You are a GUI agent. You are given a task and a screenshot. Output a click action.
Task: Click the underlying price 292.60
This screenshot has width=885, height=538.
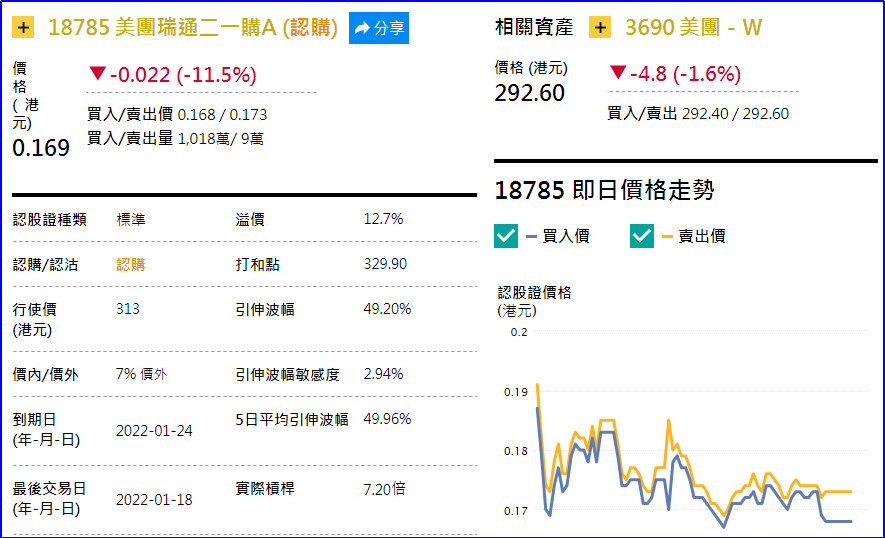click(x=530, y=93)
